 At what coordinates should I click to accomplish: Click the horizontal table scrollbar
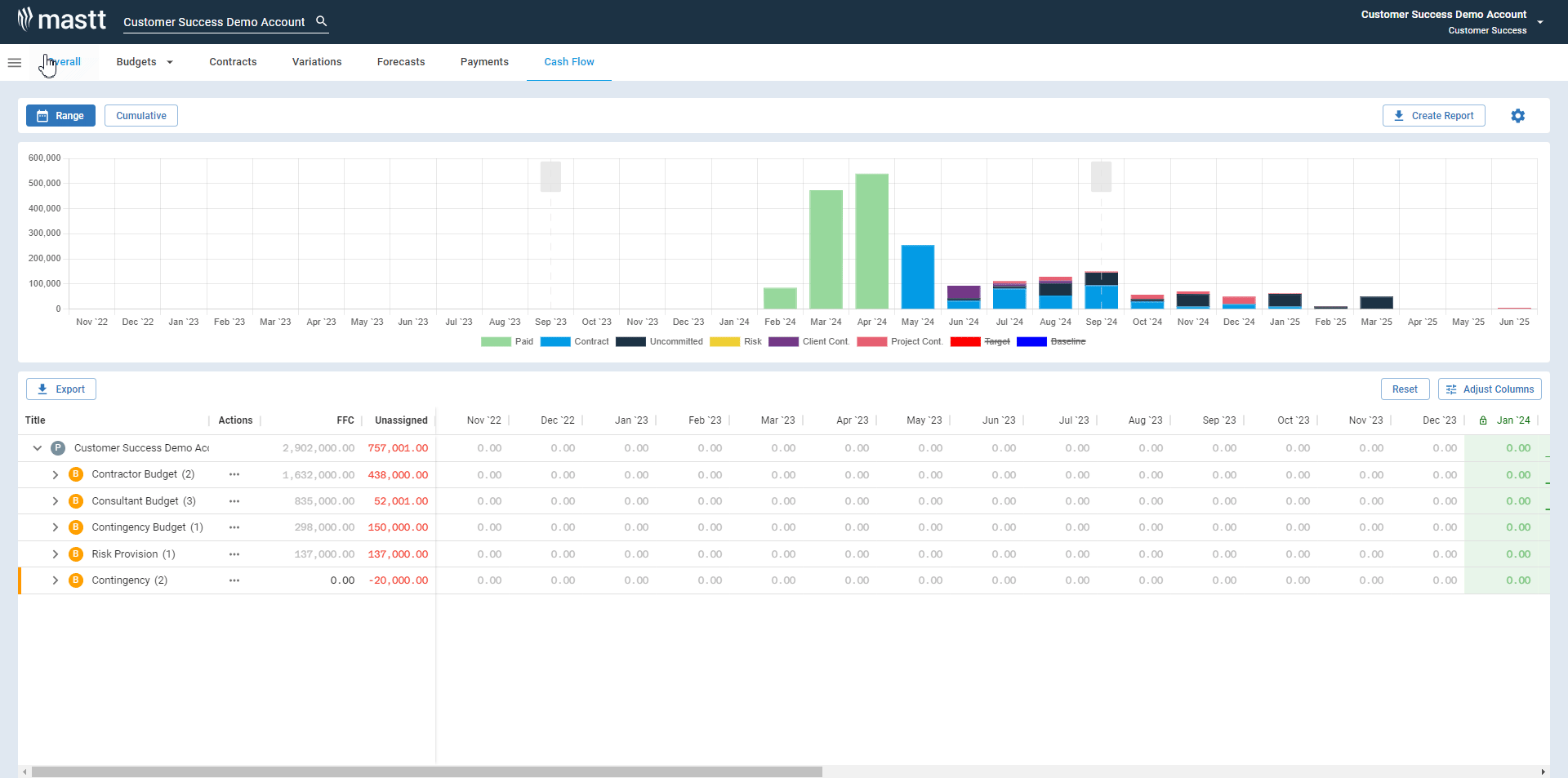[x=426, y=771]
